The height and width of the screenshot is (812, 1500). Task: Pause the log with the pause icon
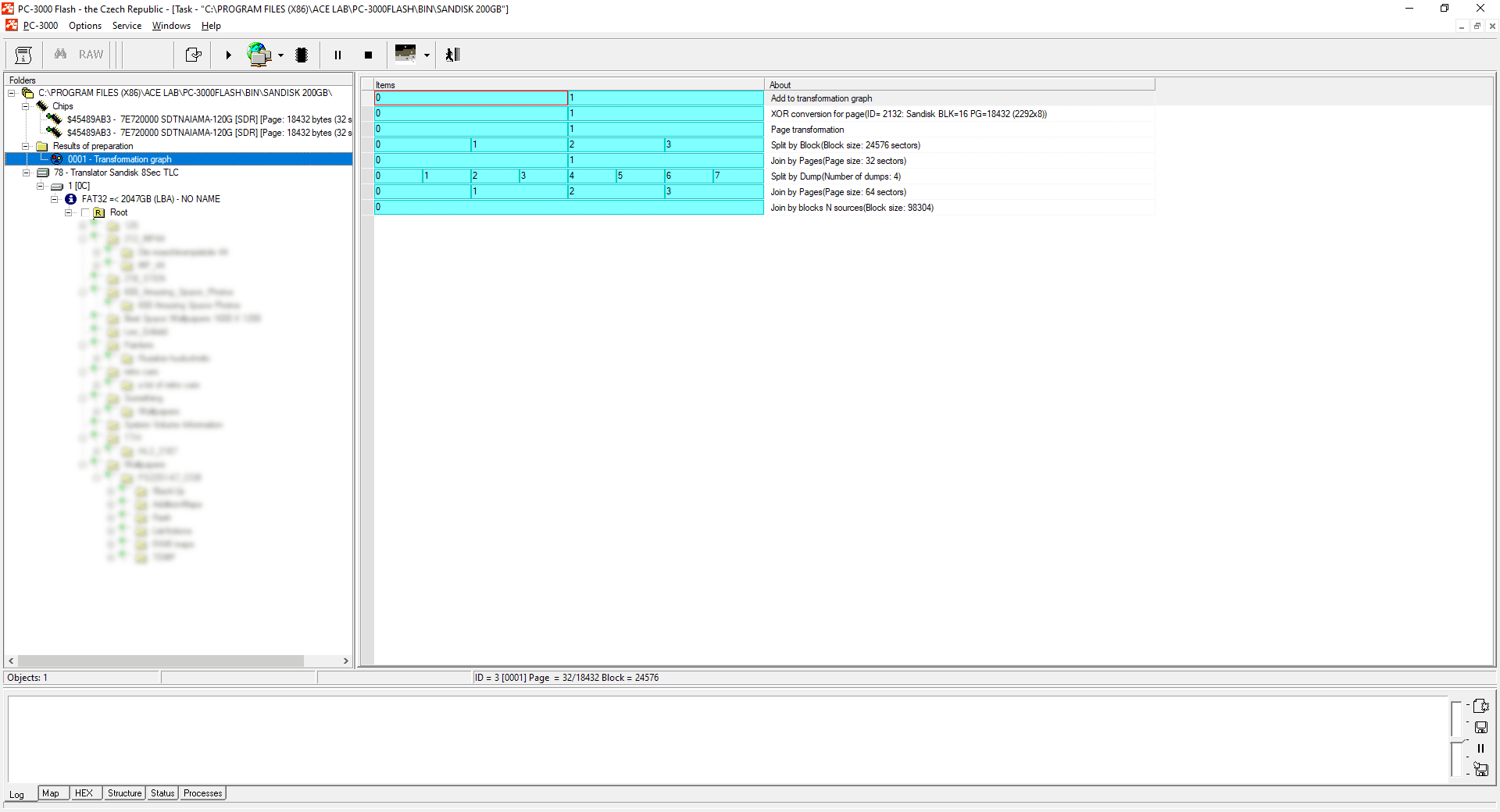click(x=1480, y=748)
